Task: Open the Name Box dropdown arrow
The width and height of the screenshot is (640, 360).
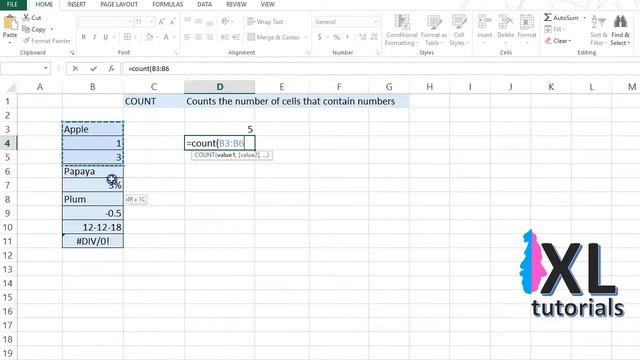Action: tap(46, 68)
